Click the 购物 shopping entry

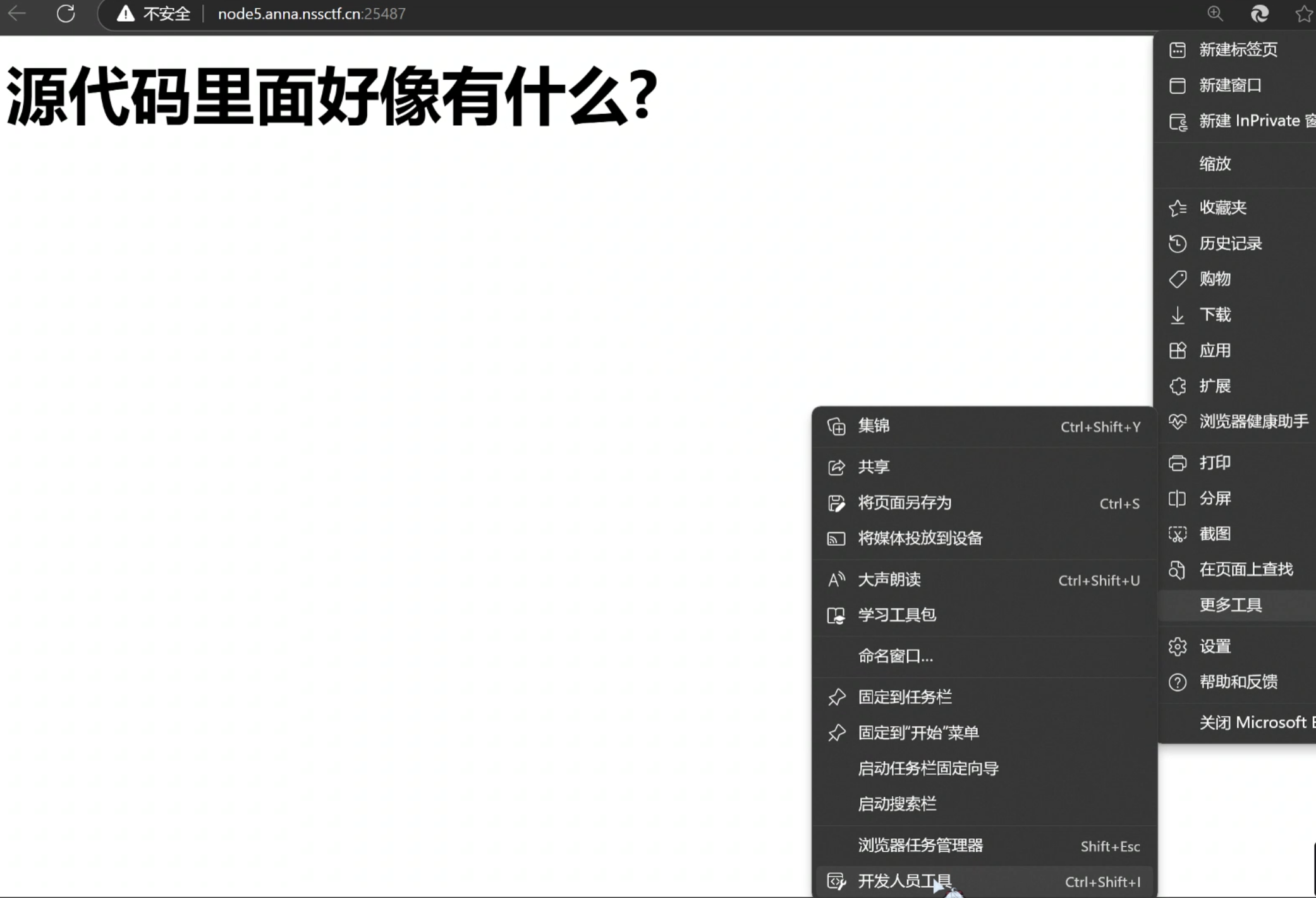click(x=1236, y=279)
